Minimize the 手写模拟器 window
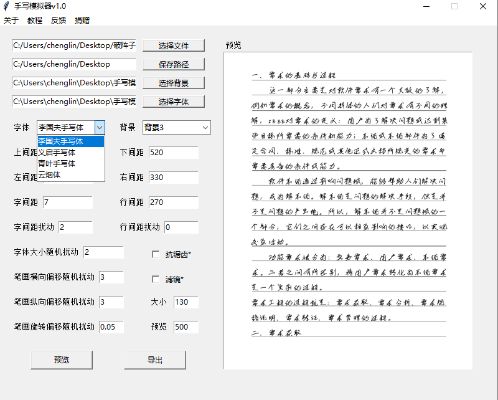 click(426, 6)
